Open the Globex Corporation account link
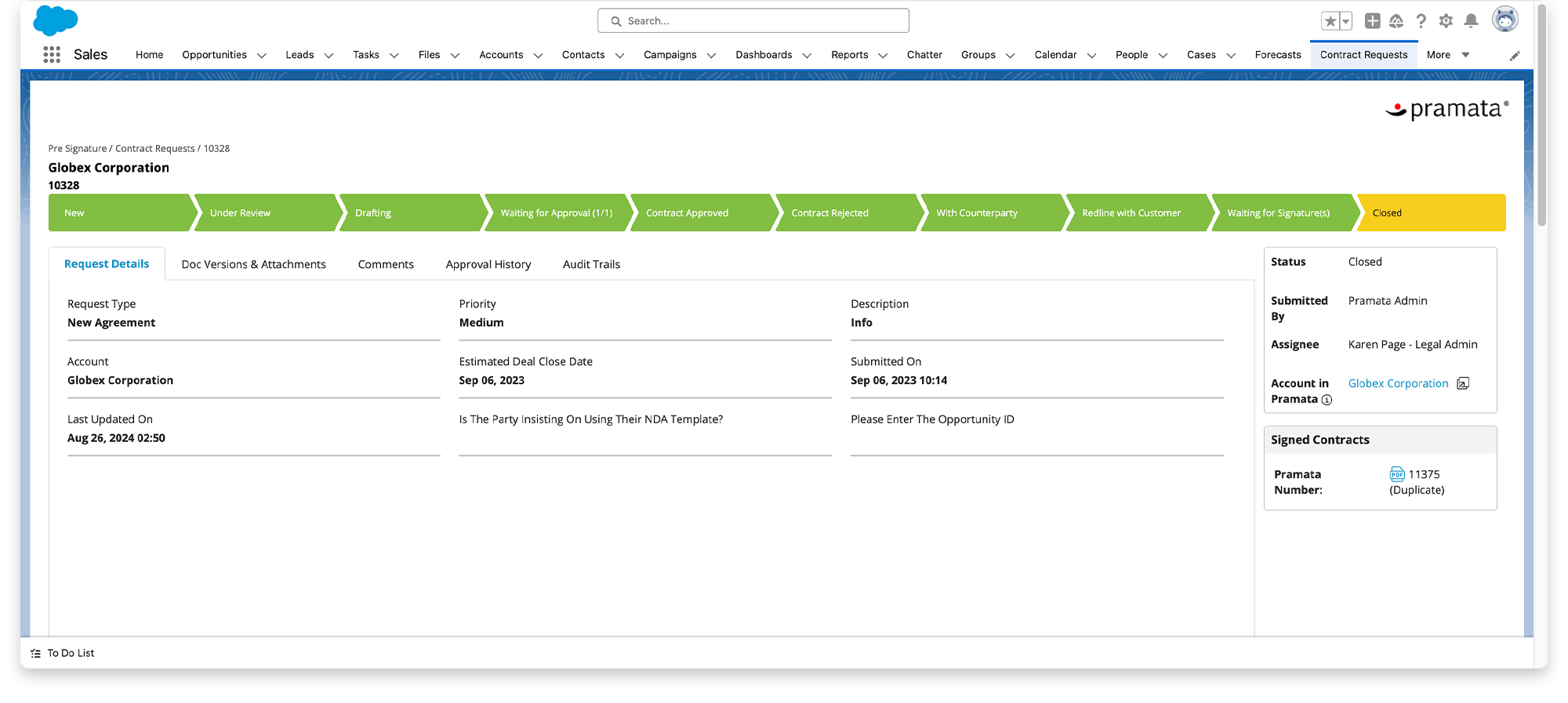 click(1398, 383)
